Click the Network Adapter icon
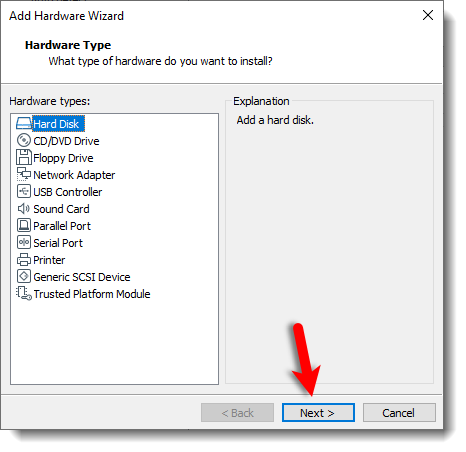 [24, 174]
